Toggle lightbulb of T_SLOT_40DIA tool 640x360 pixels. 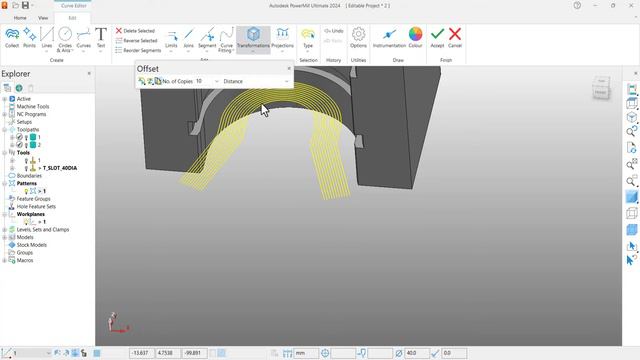click(26, 168)
